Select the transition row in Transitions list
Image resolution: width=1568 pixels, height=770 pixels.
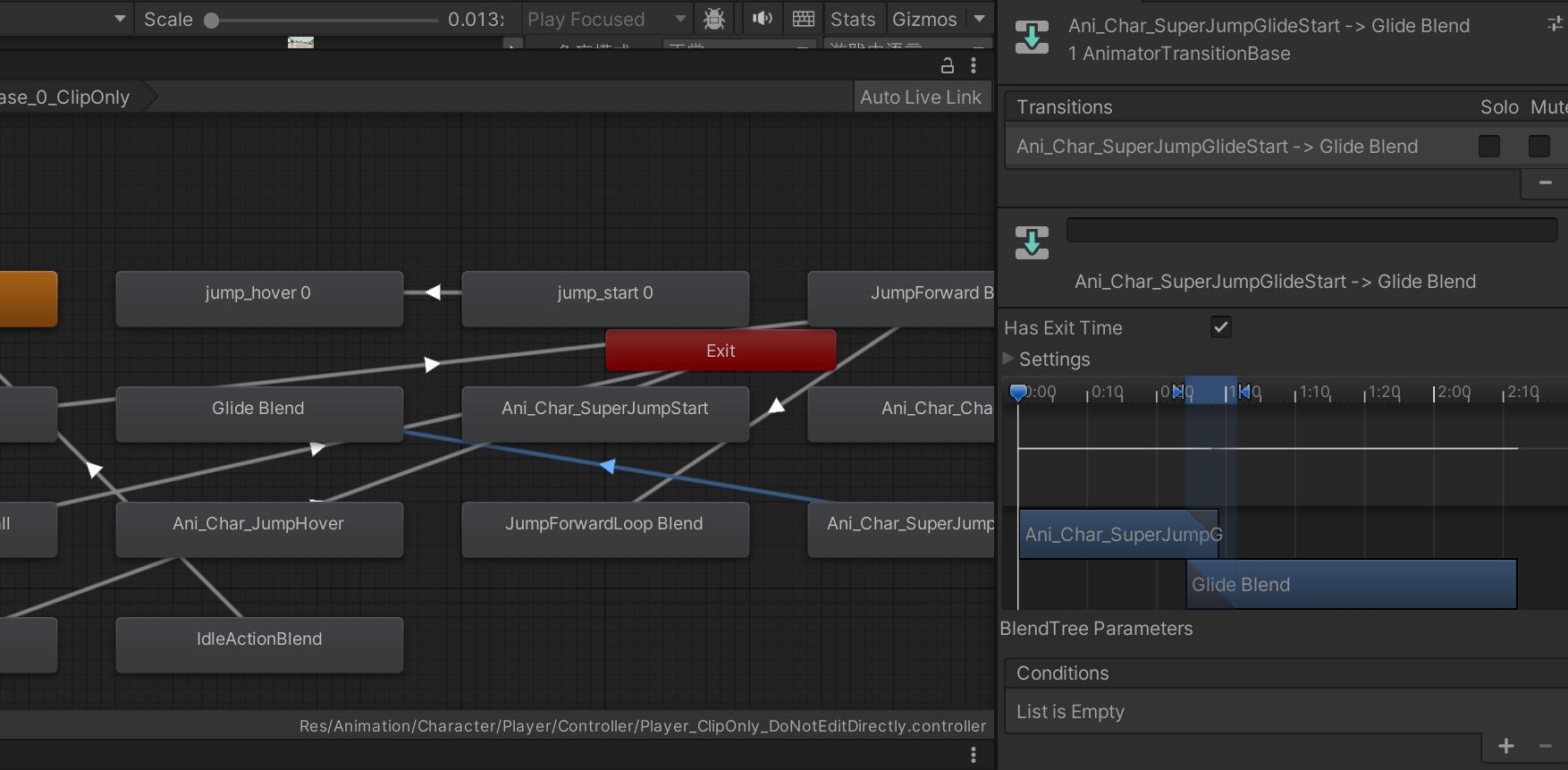tap(1287, 146)
